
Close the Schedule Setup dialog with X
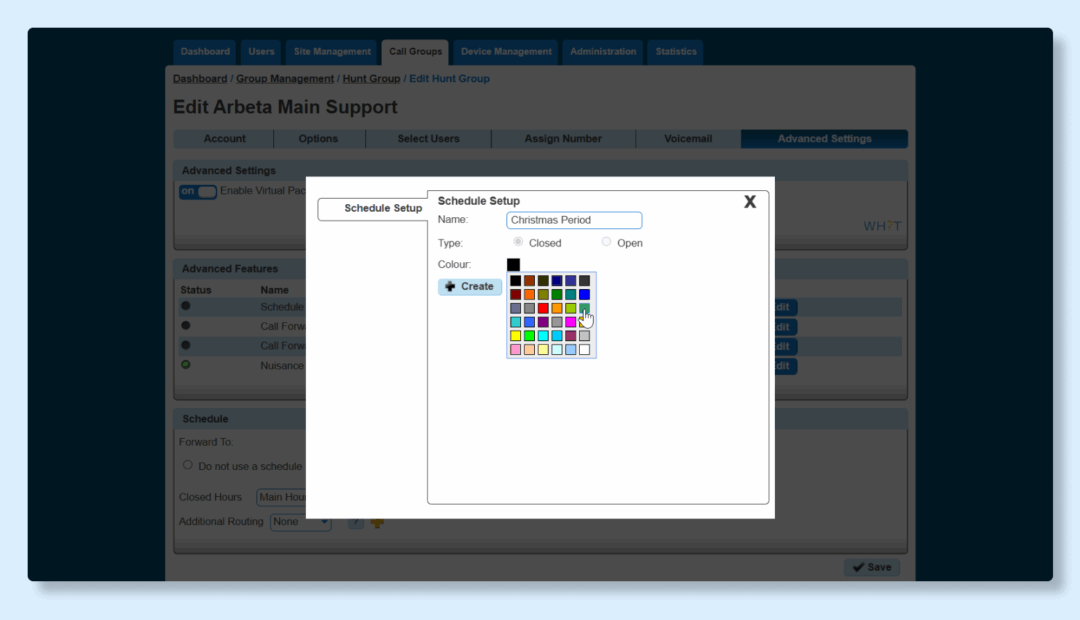[x=749, y=201]
